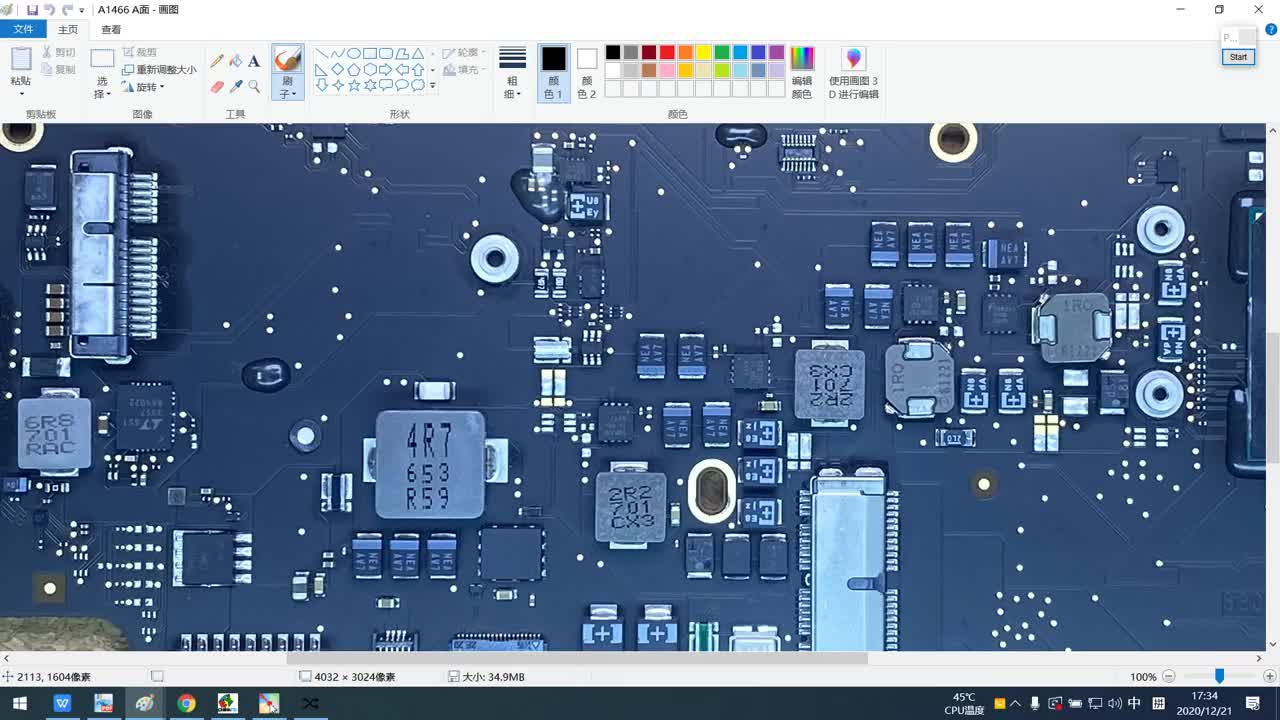Click the horizontal scrollbar thumb
This screenshot has height=720, width=1280.
577,658
